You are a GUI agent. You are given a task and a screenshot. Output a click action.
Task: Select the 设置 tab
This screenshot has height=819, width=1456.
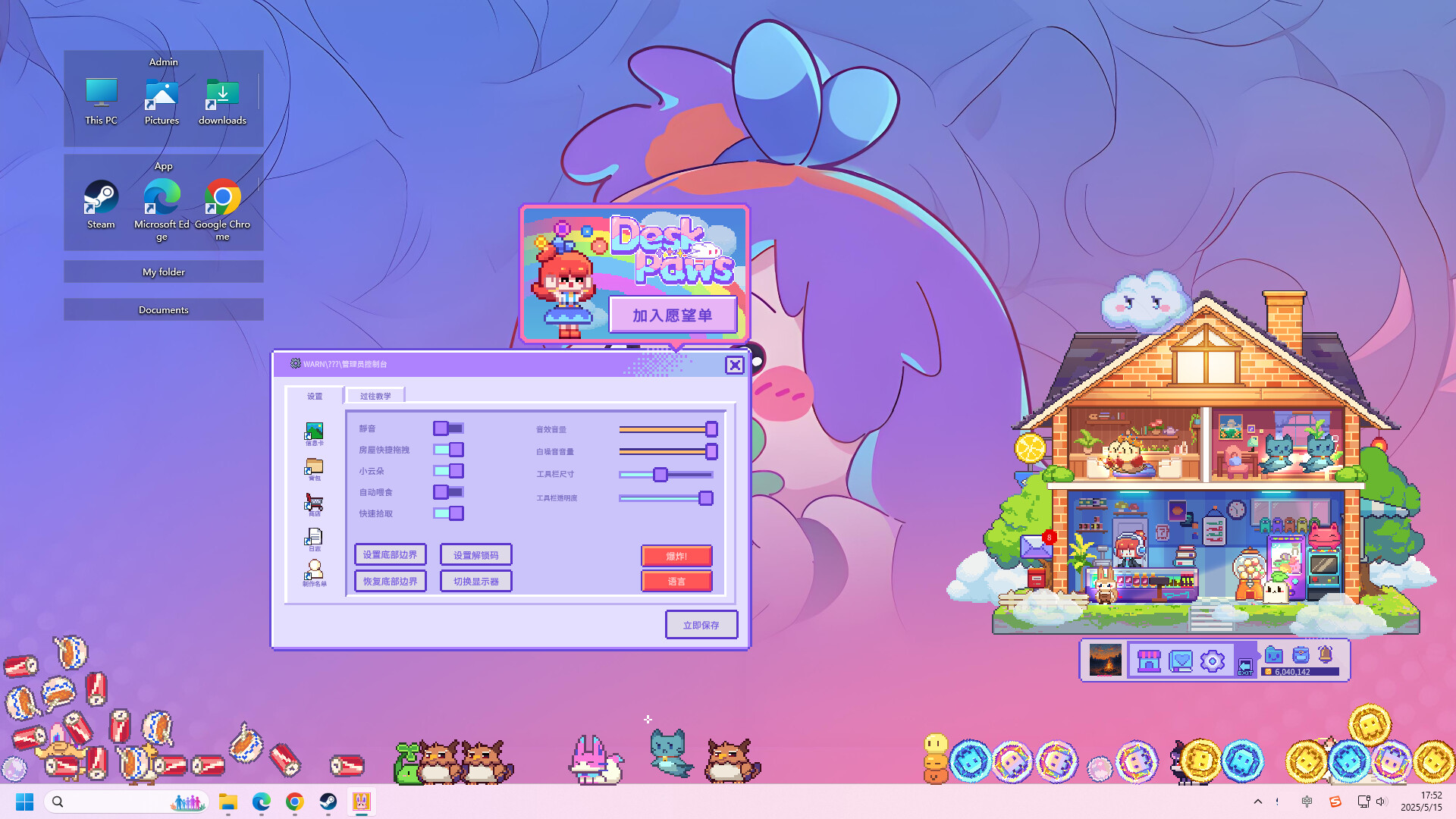click(315, 396)
